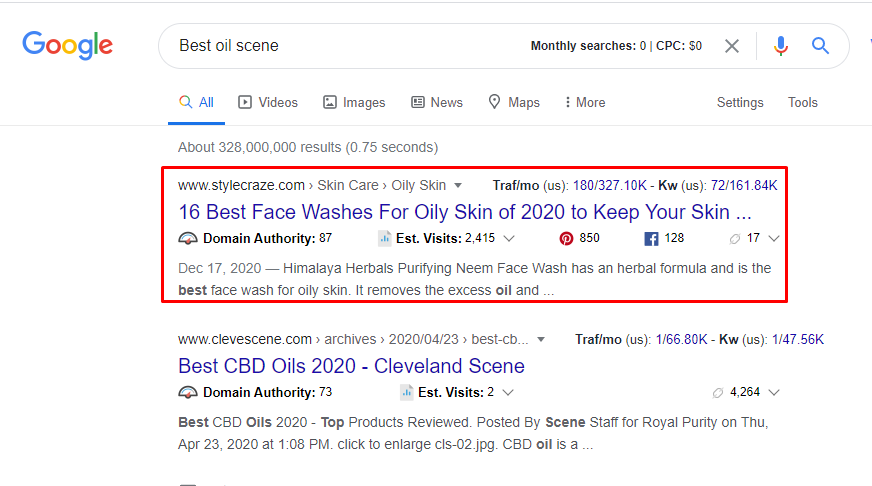Click Facebook icon on StyleCraze result
872x486 pixels.
(651, 239)
